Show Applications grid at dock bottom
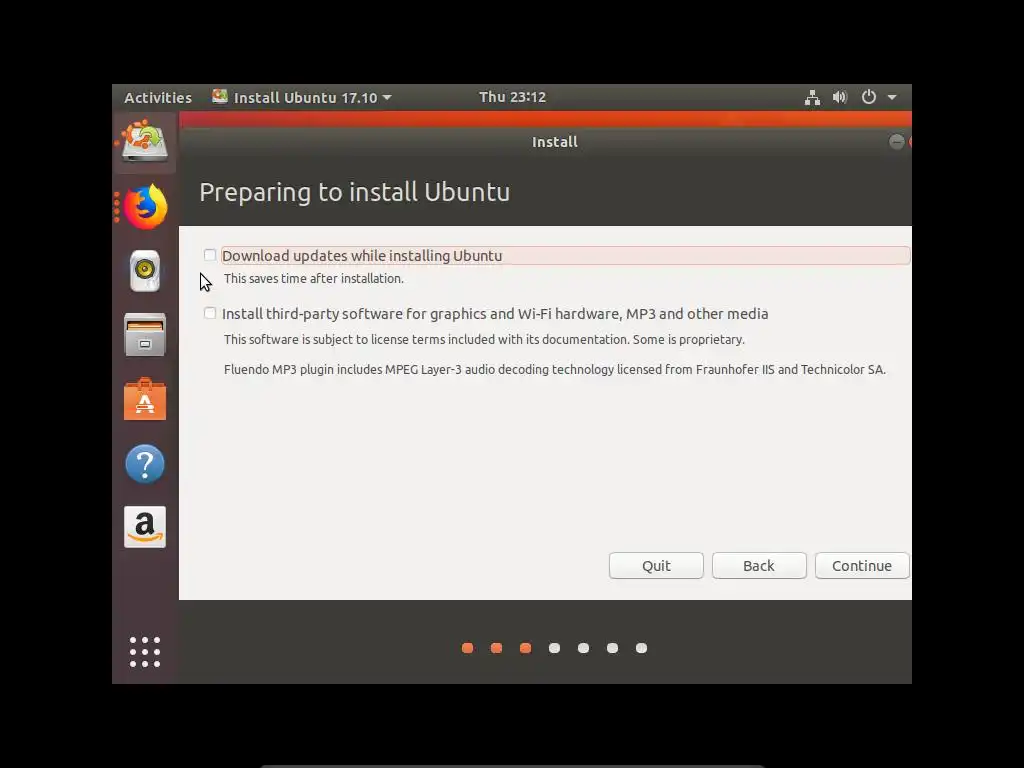1024x768 pixels. pos(145,652)
